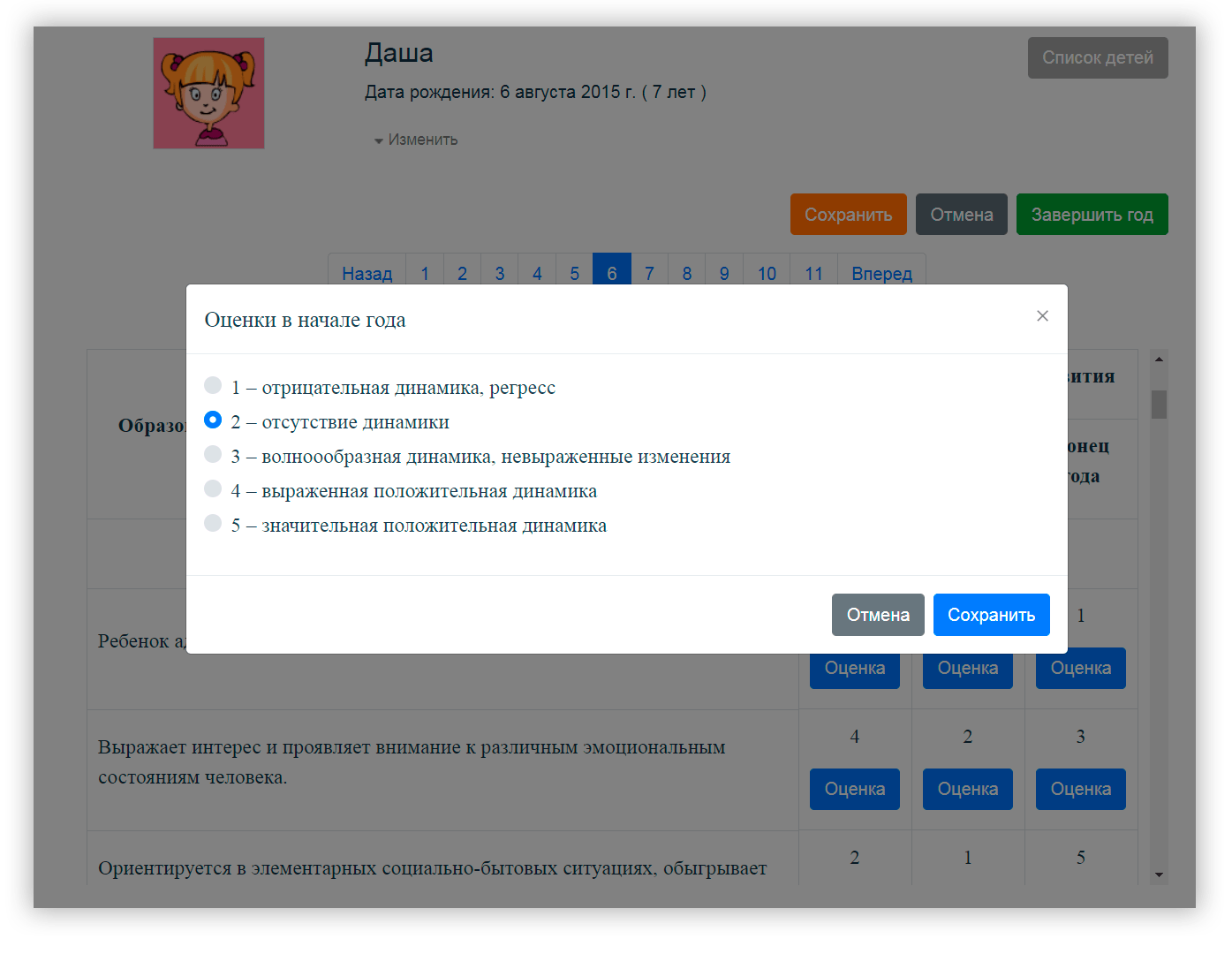This screenshot has width=1232, height=954.
Task: Go to page 7 in pagination
Action: (x=649, y=272)
